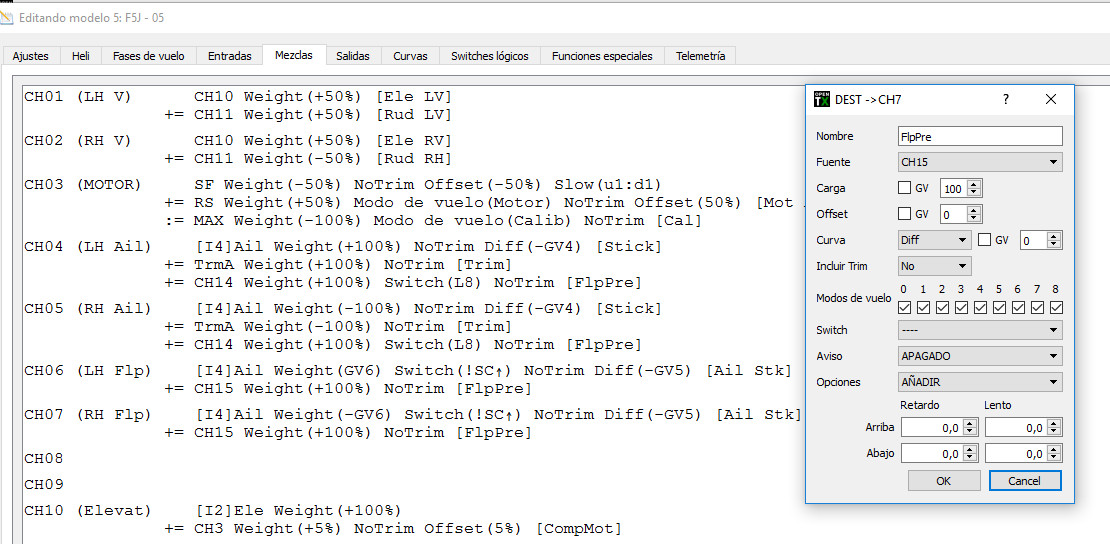Viewport: 1110px width, 544px height.
Task: Enable the Offset GV checkbox
Action: (905, 214)
